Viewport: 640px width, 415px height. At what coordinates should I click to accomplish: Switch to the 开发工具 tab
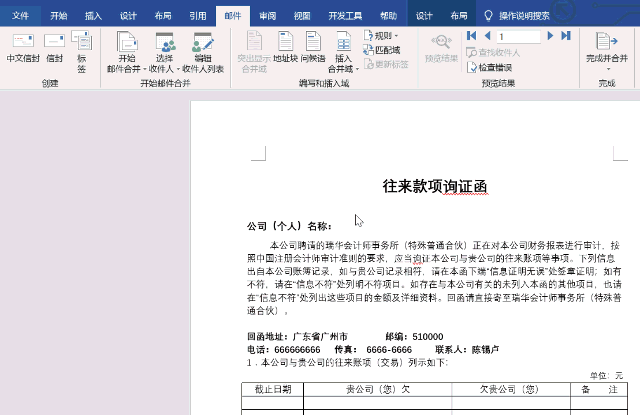345,16
